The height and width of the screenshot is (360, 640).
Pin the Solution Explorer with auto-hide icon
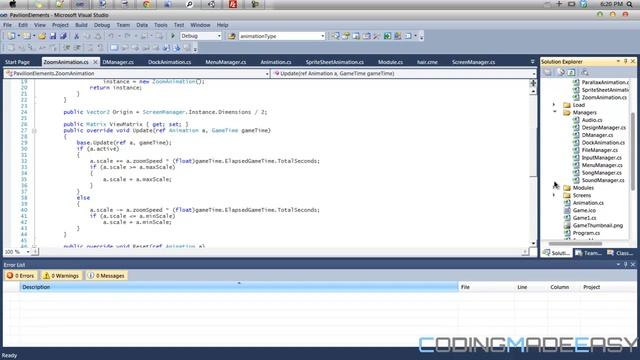point(625,61)
